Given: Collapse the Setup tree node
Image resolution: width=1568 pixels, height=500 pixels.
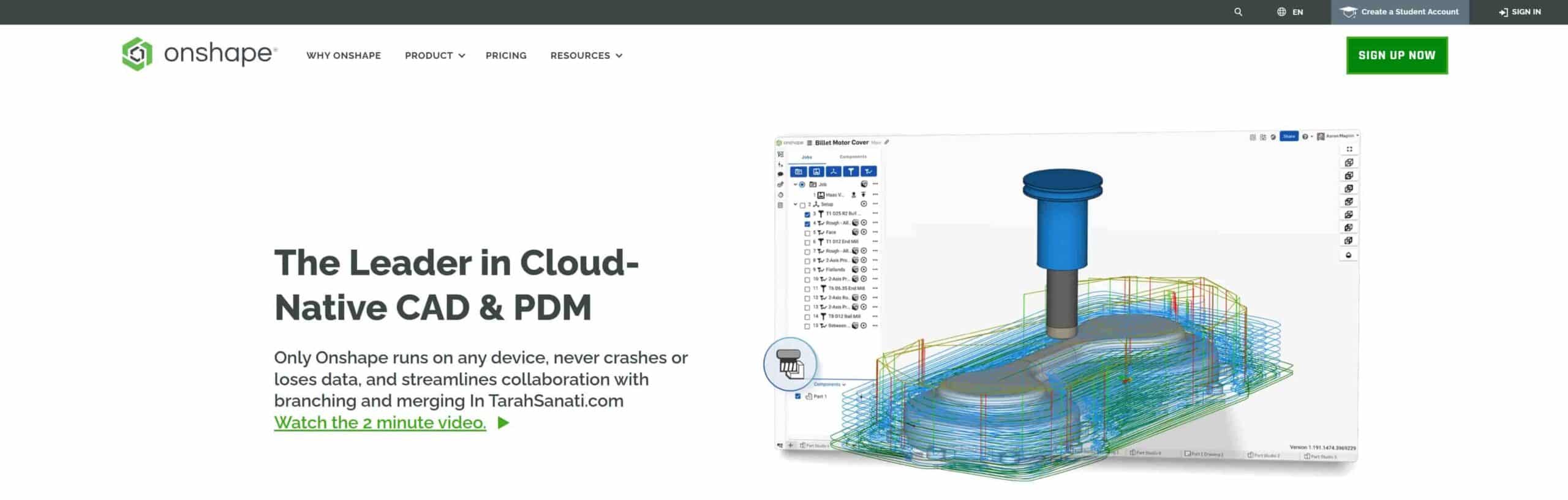Looking at the screenshot, I should [796, 204].
